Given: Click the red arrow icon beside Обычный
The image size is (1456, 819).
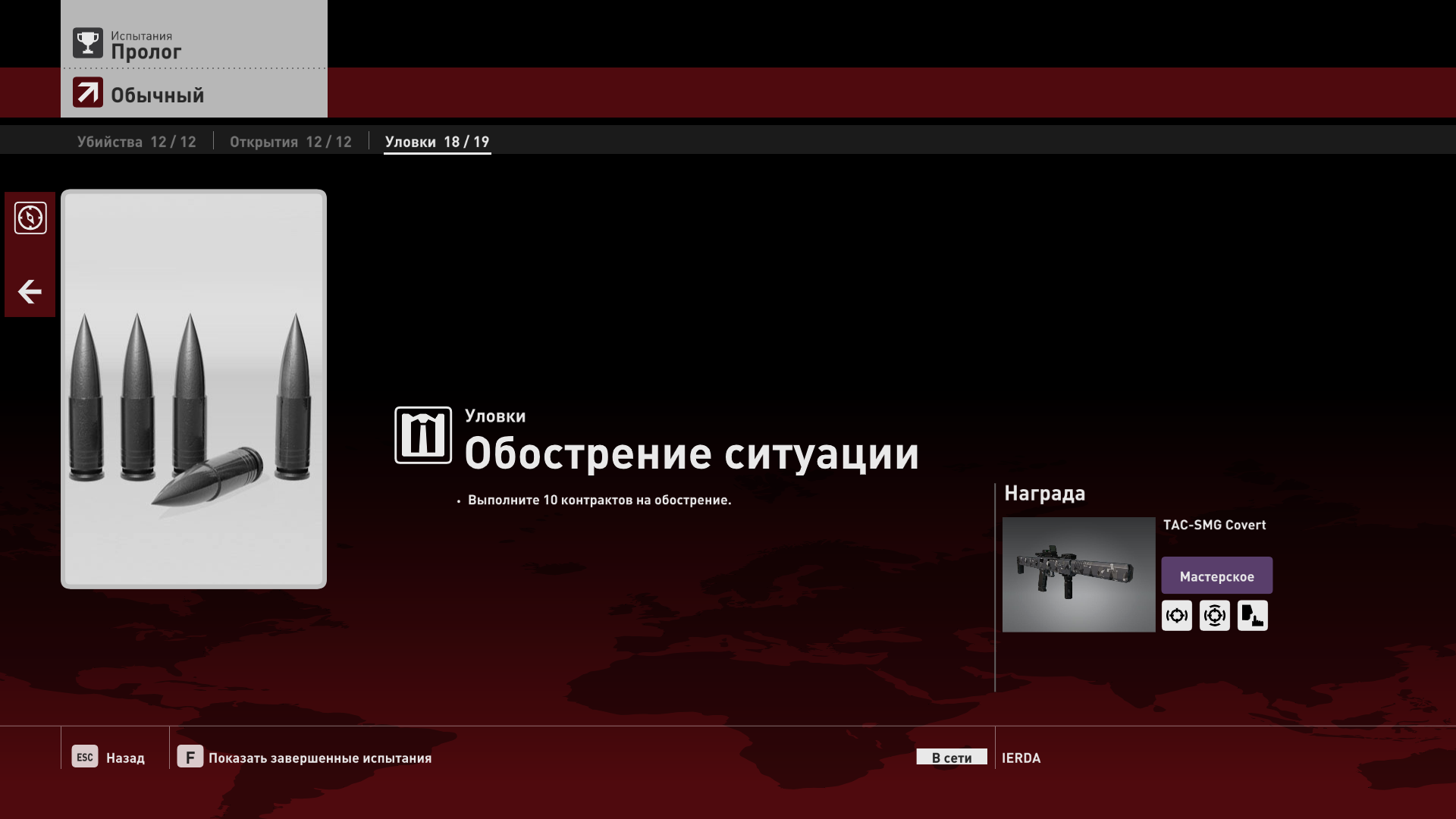Looking at the screenshot, I should click(x=88, y=93).
